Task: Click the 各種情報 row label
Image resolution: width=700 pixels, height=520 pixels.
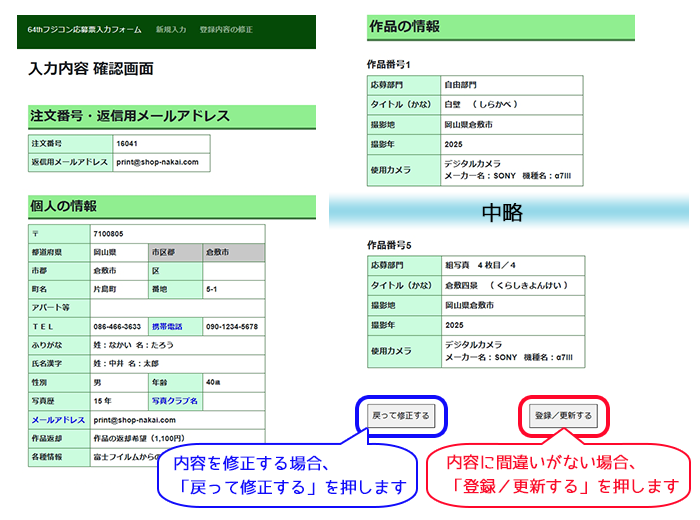Action: (x=47, y=457)
